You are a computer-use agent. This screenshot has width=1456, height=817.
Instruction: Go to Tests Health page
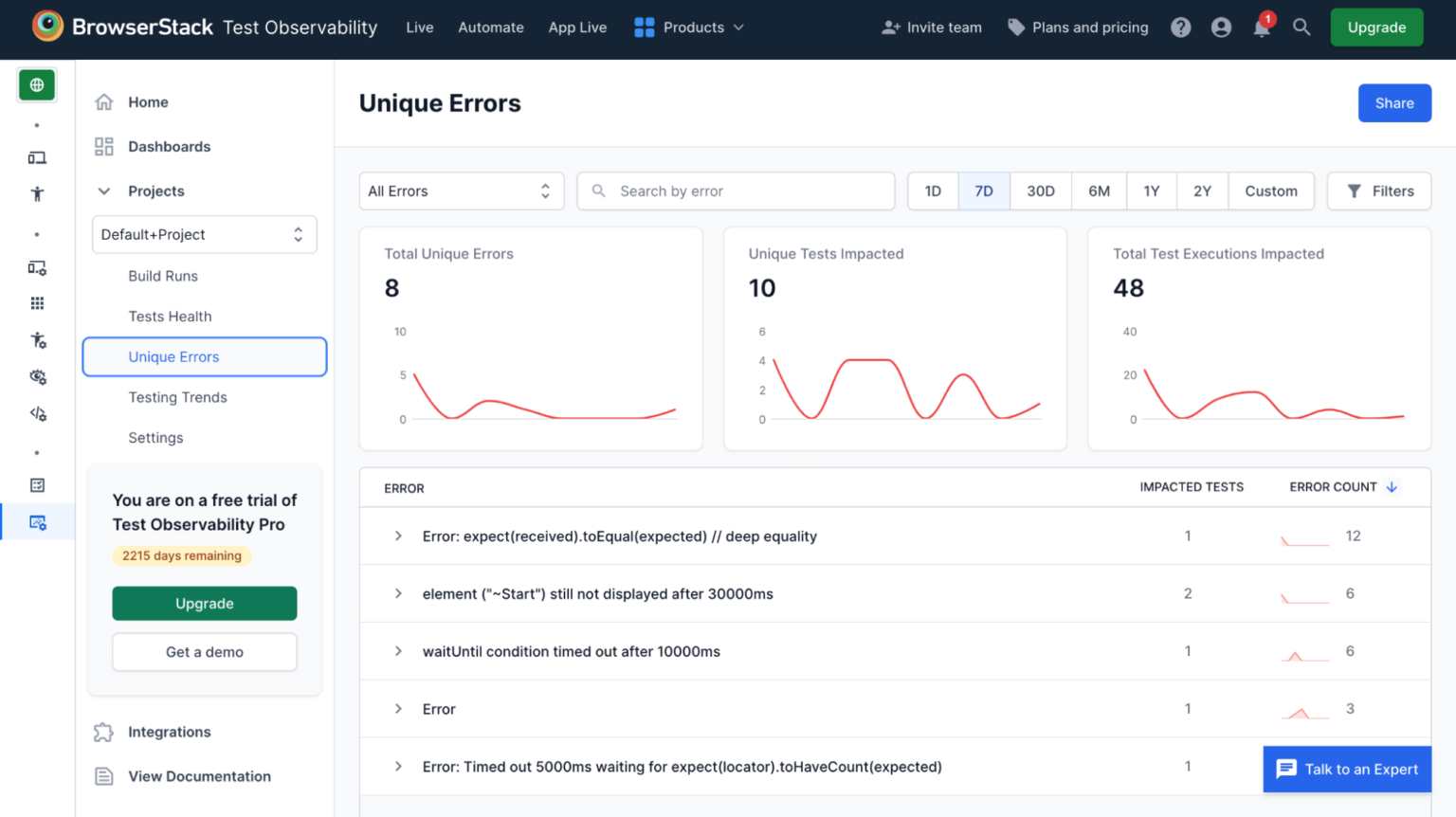pos(170,317)
